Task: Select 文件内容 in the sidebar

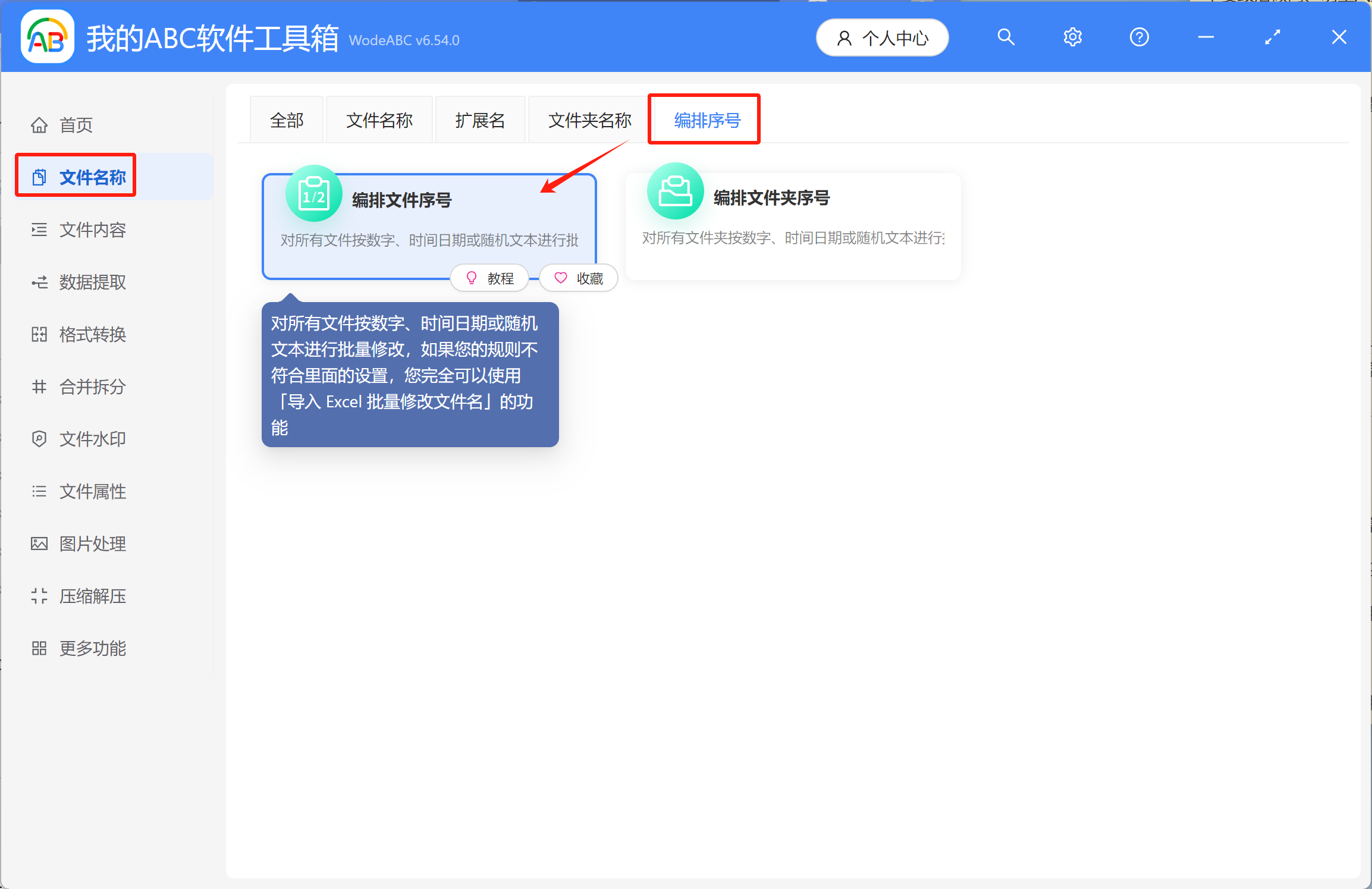Action: [92, 230]
